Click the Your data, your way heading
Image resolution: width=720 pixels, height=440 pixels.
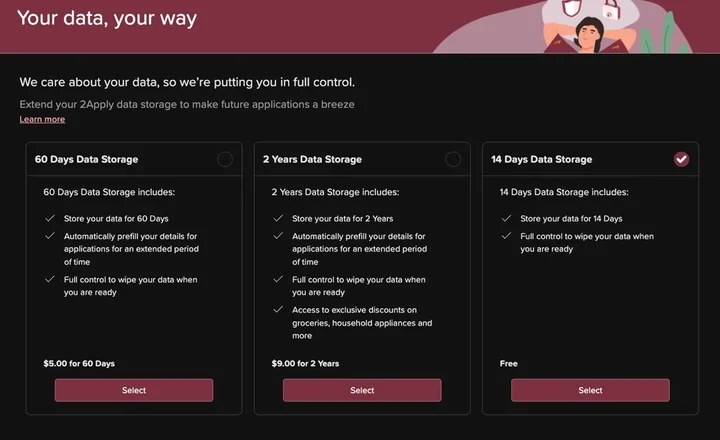pyautogui.click(x=107, y=18)
